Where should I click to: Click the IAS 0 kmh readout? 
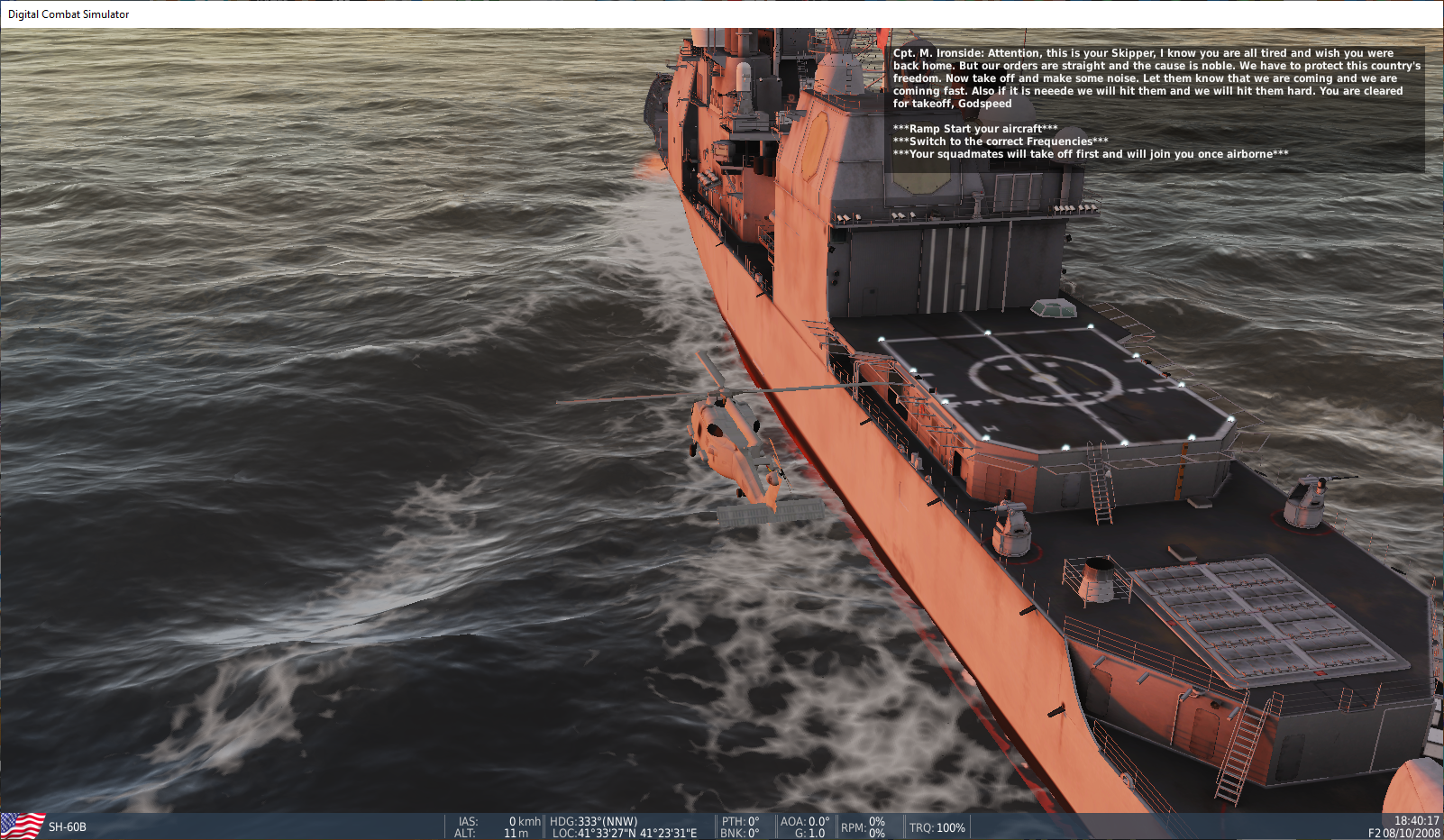(x=499, y=821)
